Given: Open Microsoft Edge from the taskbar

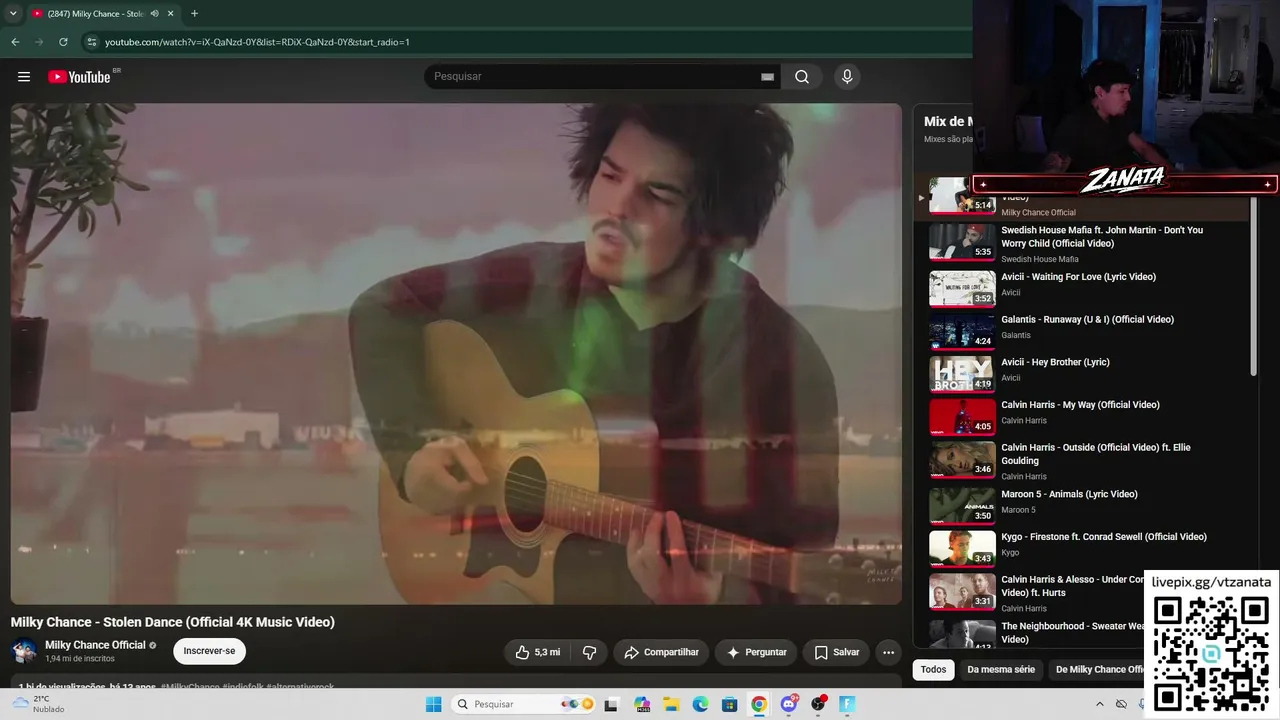Looking at the screenshot, I should pyautogui.click(x=701, y=704).
